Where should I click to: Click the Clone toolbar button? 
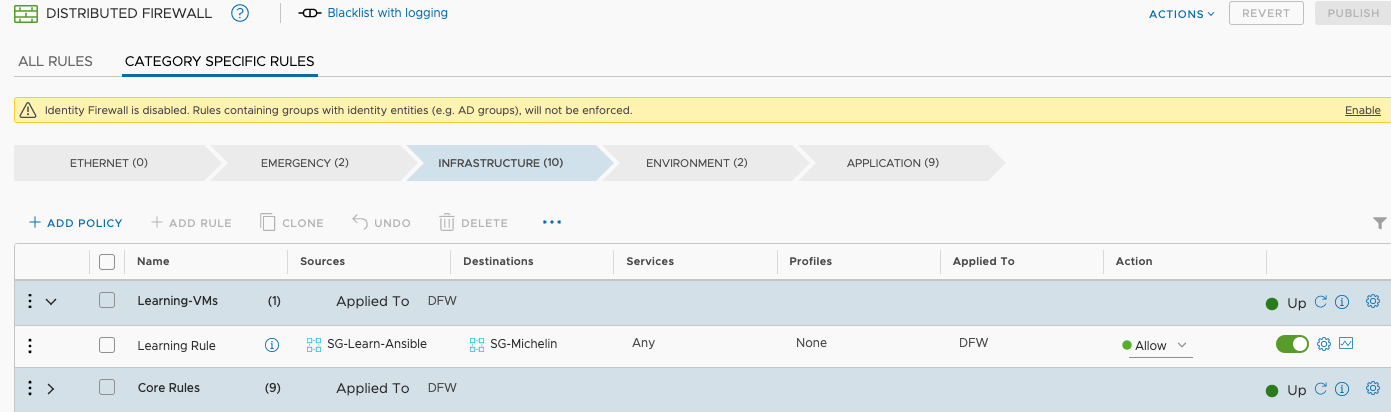pyautogui.click(x=292, y=223)
